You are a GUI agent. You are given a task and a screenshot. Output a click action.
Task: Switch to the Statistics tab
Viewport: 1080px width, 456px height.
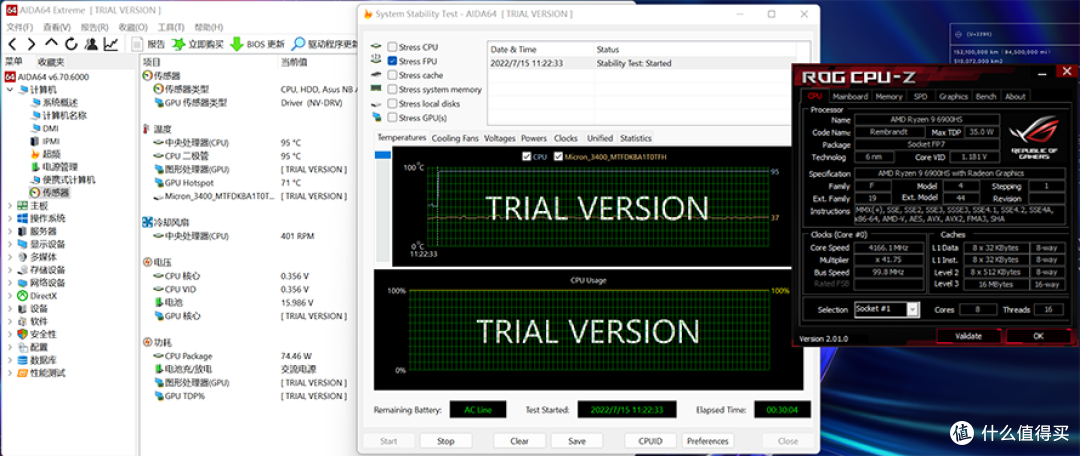[635, 138]
